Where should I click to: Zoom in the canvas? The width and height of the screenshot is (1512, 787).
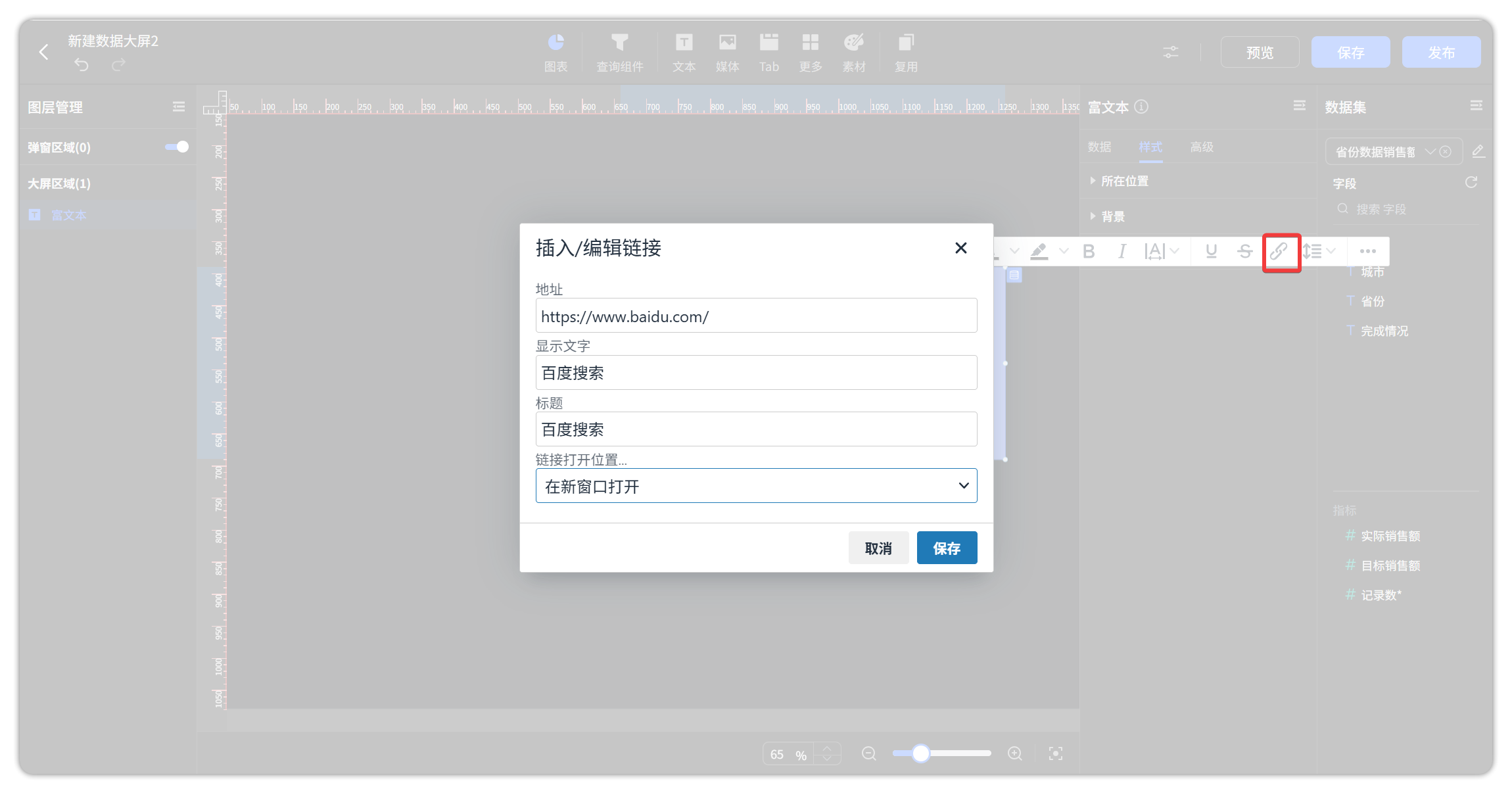1015,753
